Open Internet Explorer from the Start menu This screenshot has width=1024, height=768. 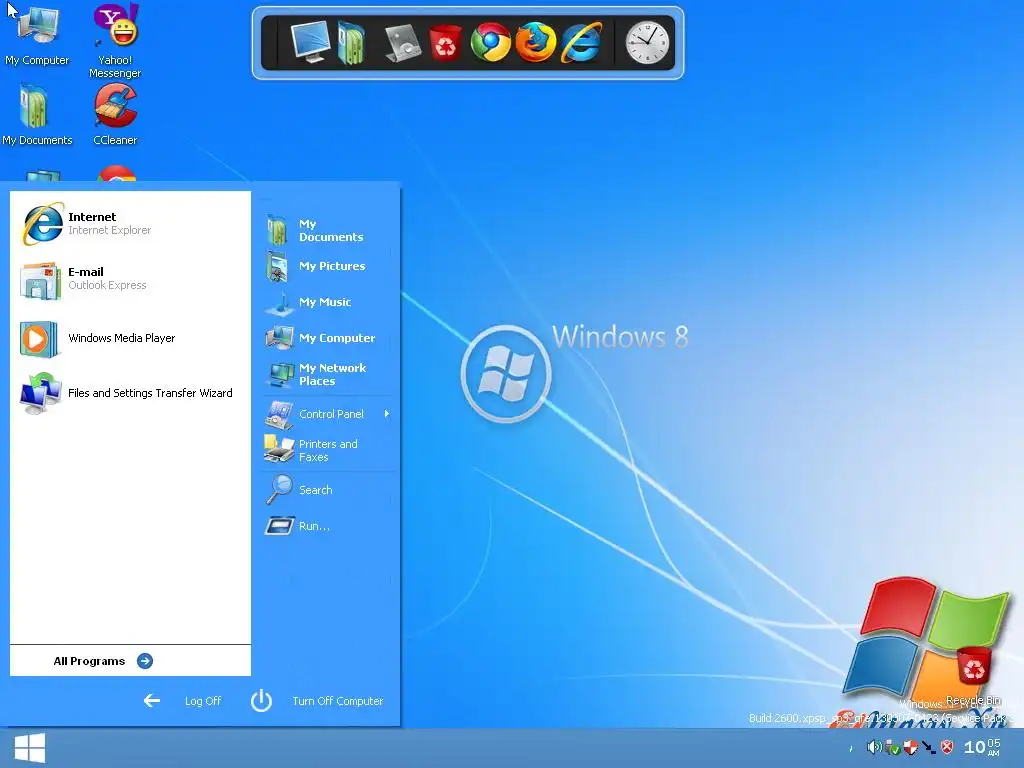130,223
